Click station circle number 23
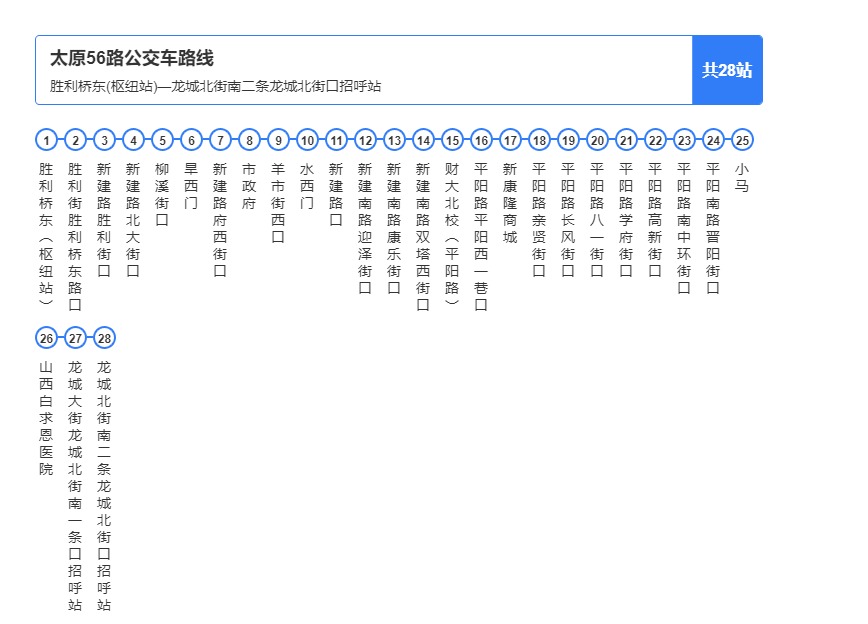Screen dimensions: 868x624 pos(684,140)
